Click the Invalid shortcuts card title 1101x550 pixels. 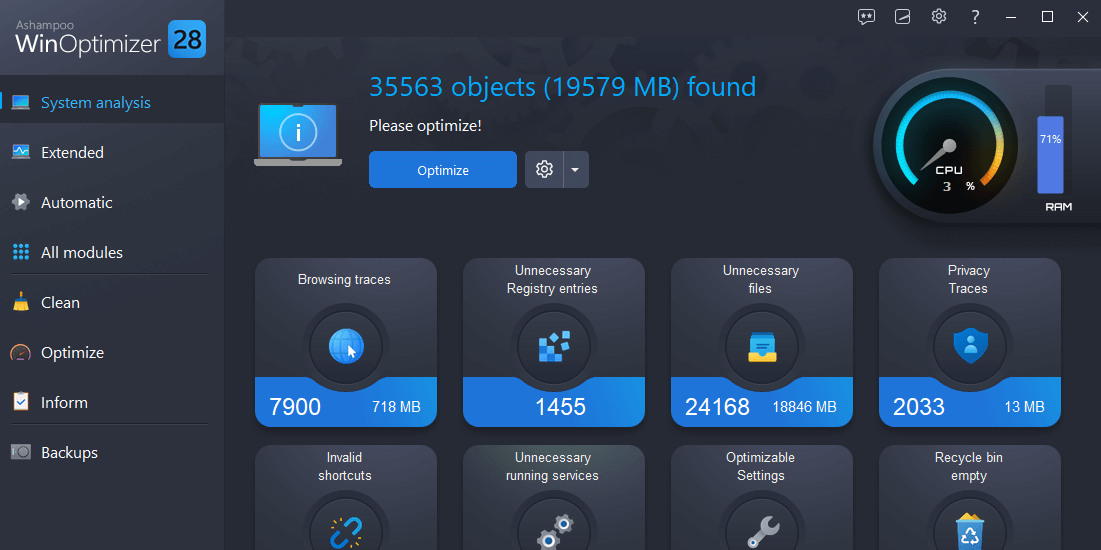click(344, 466)
